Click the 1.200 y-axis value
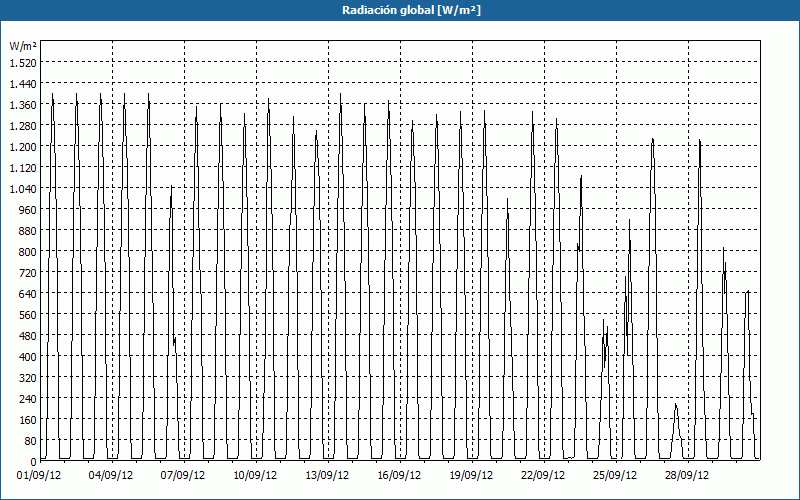800x500 pixels. coord(23,146)
